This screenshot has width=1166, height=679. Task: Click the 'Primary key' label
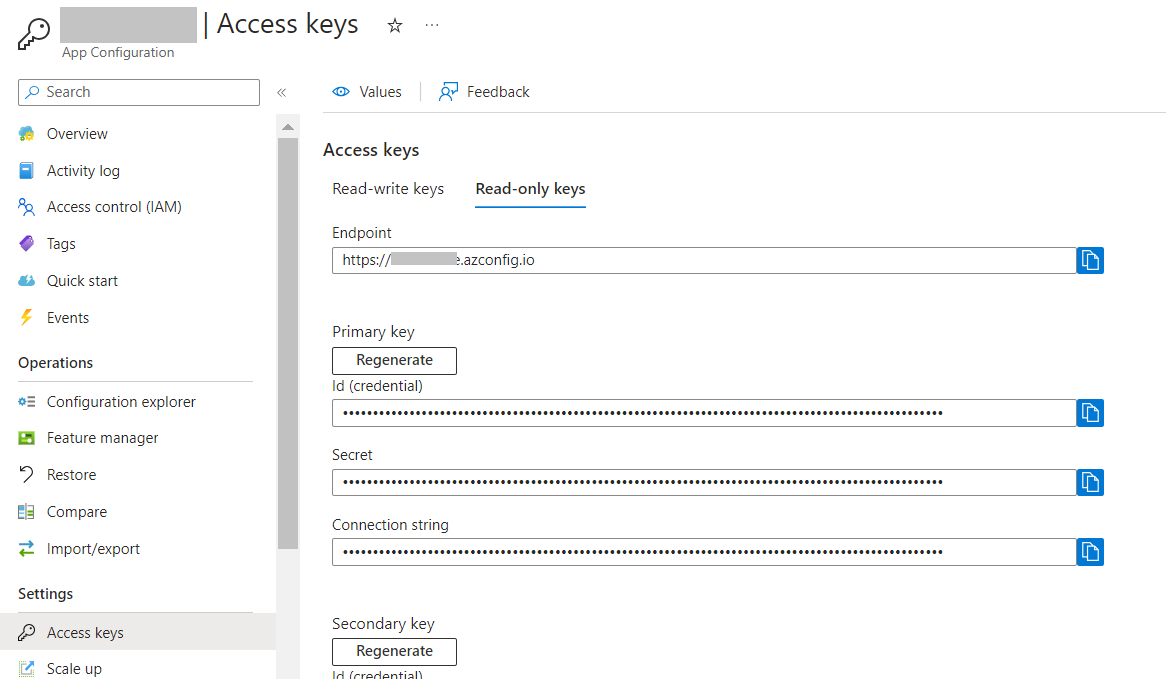click(373, 332)
